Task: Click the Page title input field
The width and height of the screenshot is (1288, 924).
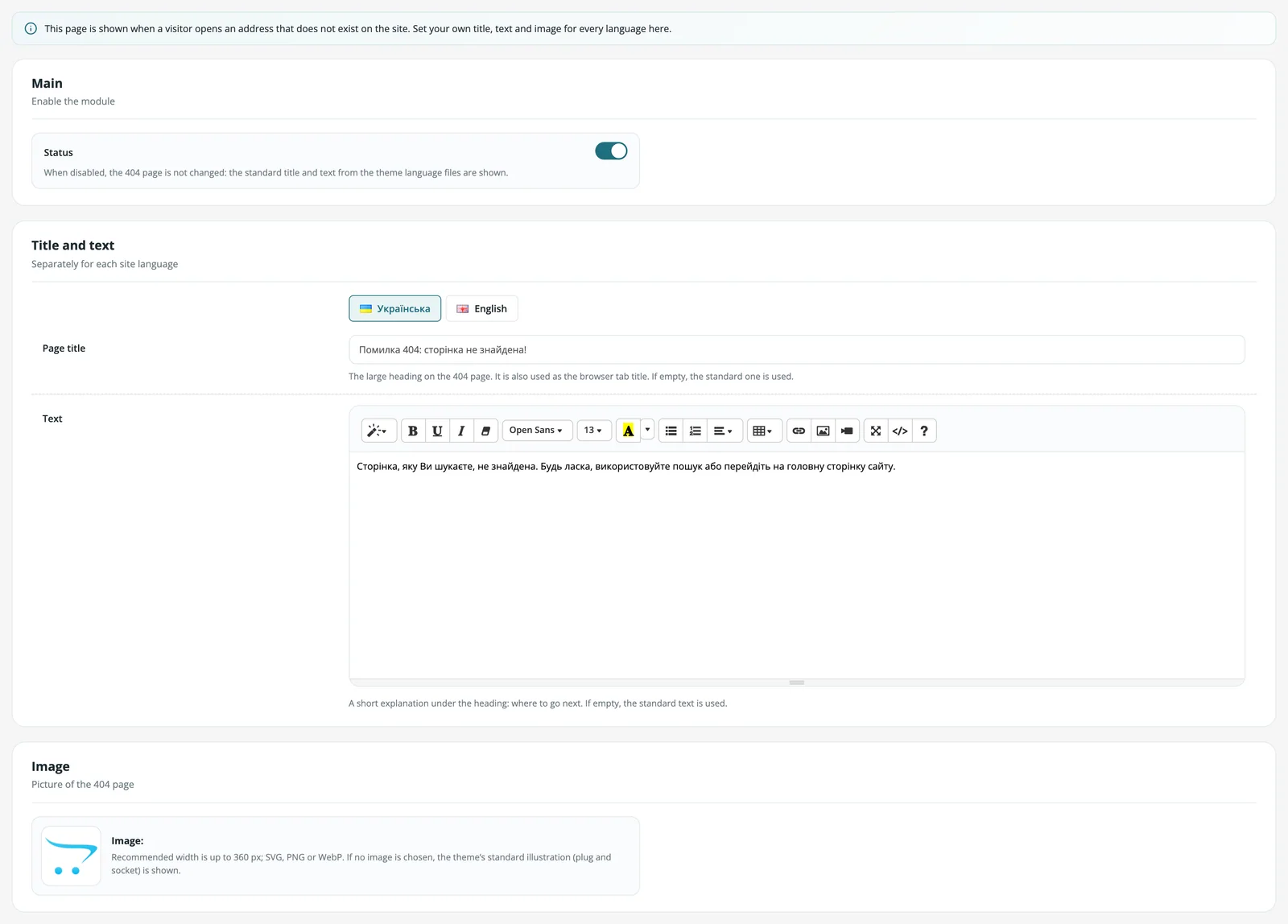Action: coord(797,349)
